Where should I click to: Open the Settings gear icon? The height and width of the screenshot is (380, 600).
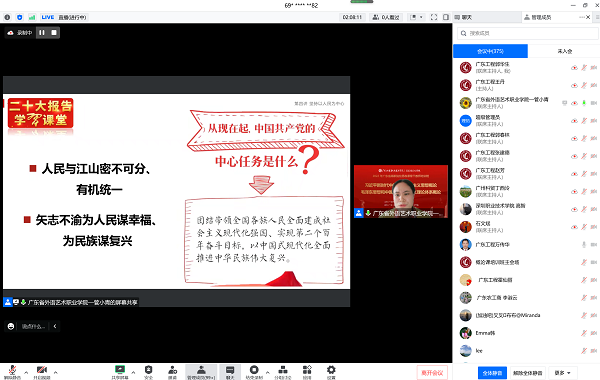point(331,372)
